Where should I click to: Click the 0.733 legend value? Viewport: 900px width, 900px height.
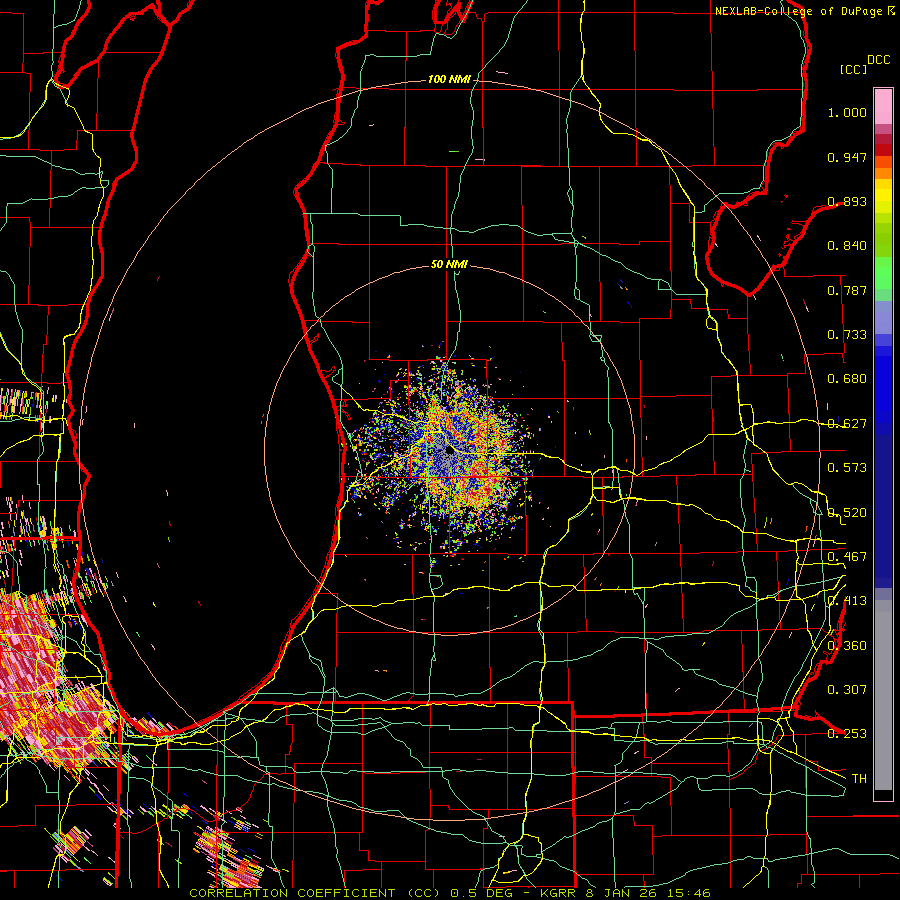[x=847, y=335]
